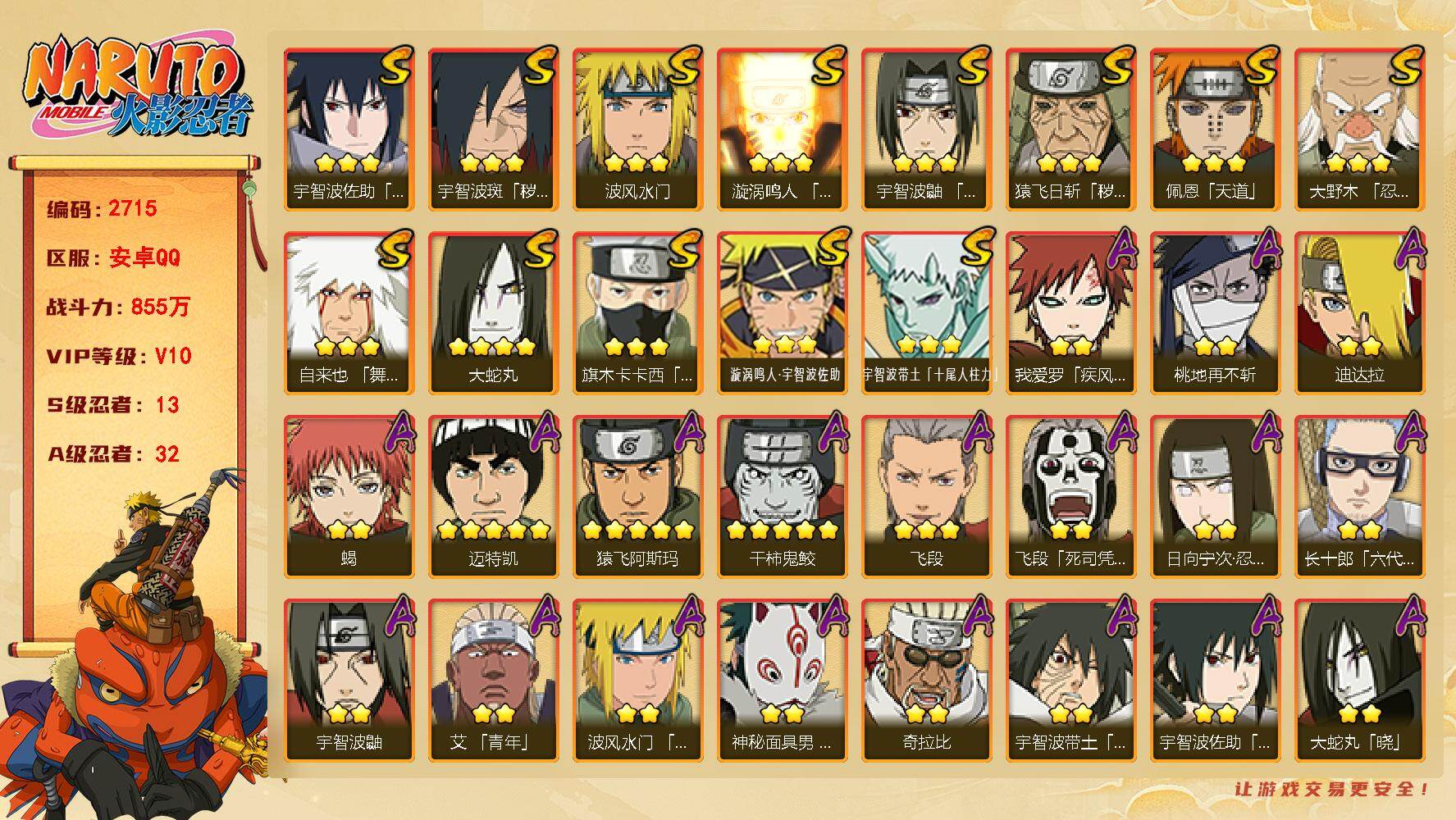
Task: Click the 让游戏交易更安全 slogan text
Action: click(x=1332, y=789)
